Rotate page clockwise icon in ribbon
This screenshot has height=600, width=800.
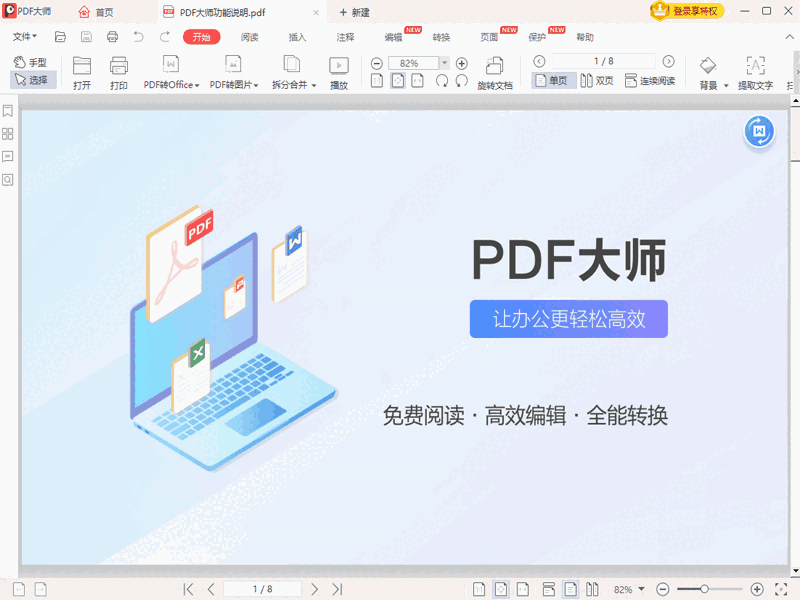tap(442, 81)
